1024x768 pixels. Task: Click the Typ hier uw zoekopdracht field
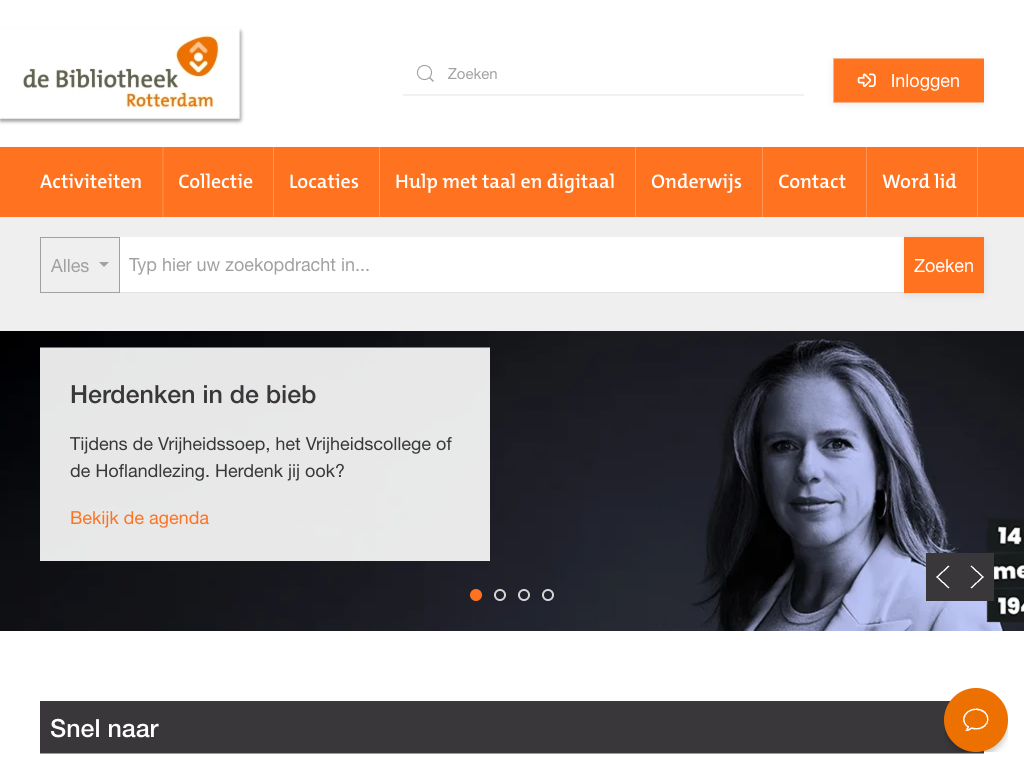point(511,265)
